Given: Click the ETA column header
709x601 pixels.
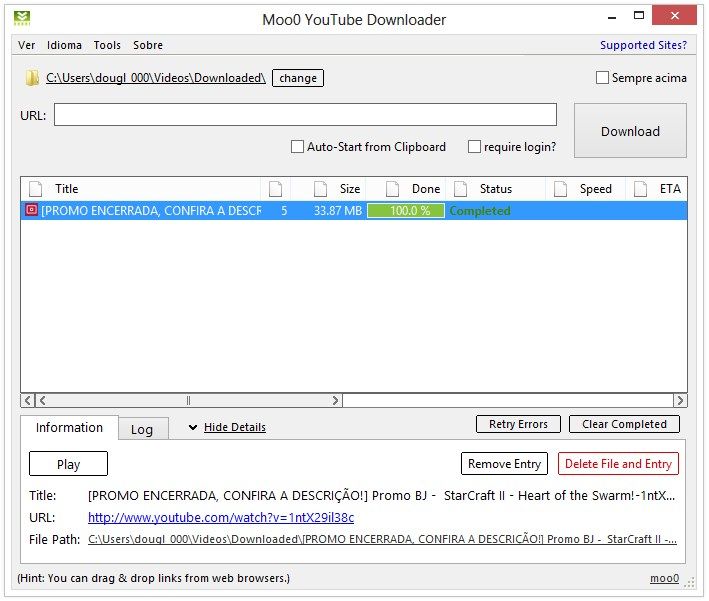Looking at the screenshot, I should click(657, 189).
